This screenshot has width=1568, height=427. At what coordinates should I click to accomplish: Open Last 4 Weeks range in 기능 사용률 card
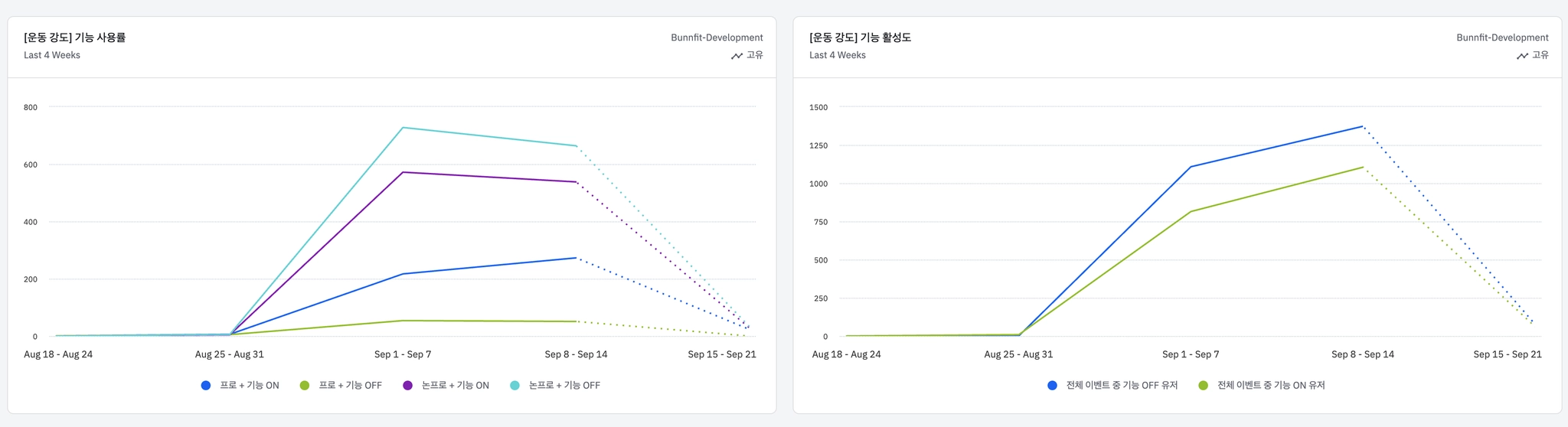coord(52,55)
